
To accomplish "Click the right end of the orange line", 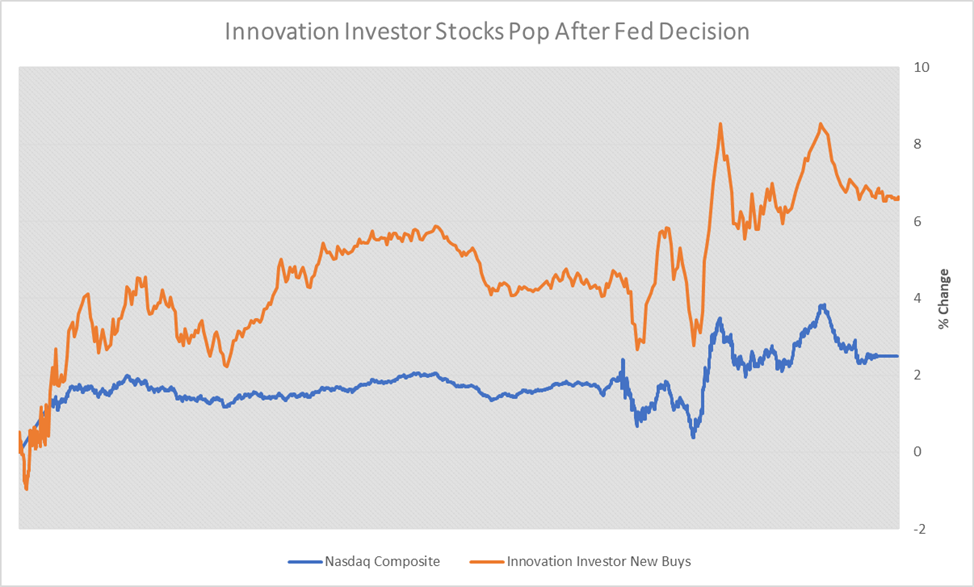I will 897,198.
